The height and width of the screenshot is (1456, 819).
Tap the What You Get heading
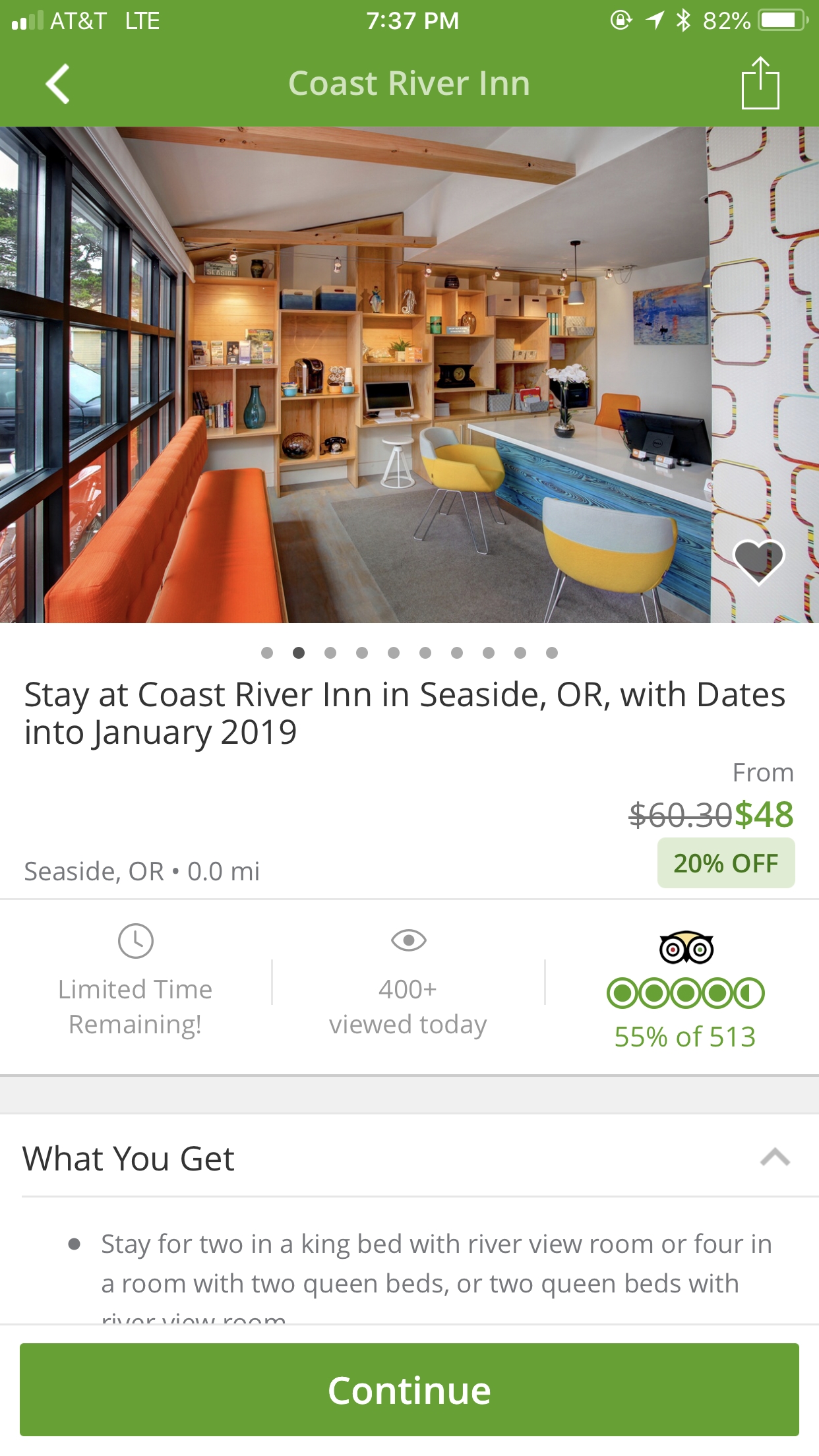tap(129, 1159)
